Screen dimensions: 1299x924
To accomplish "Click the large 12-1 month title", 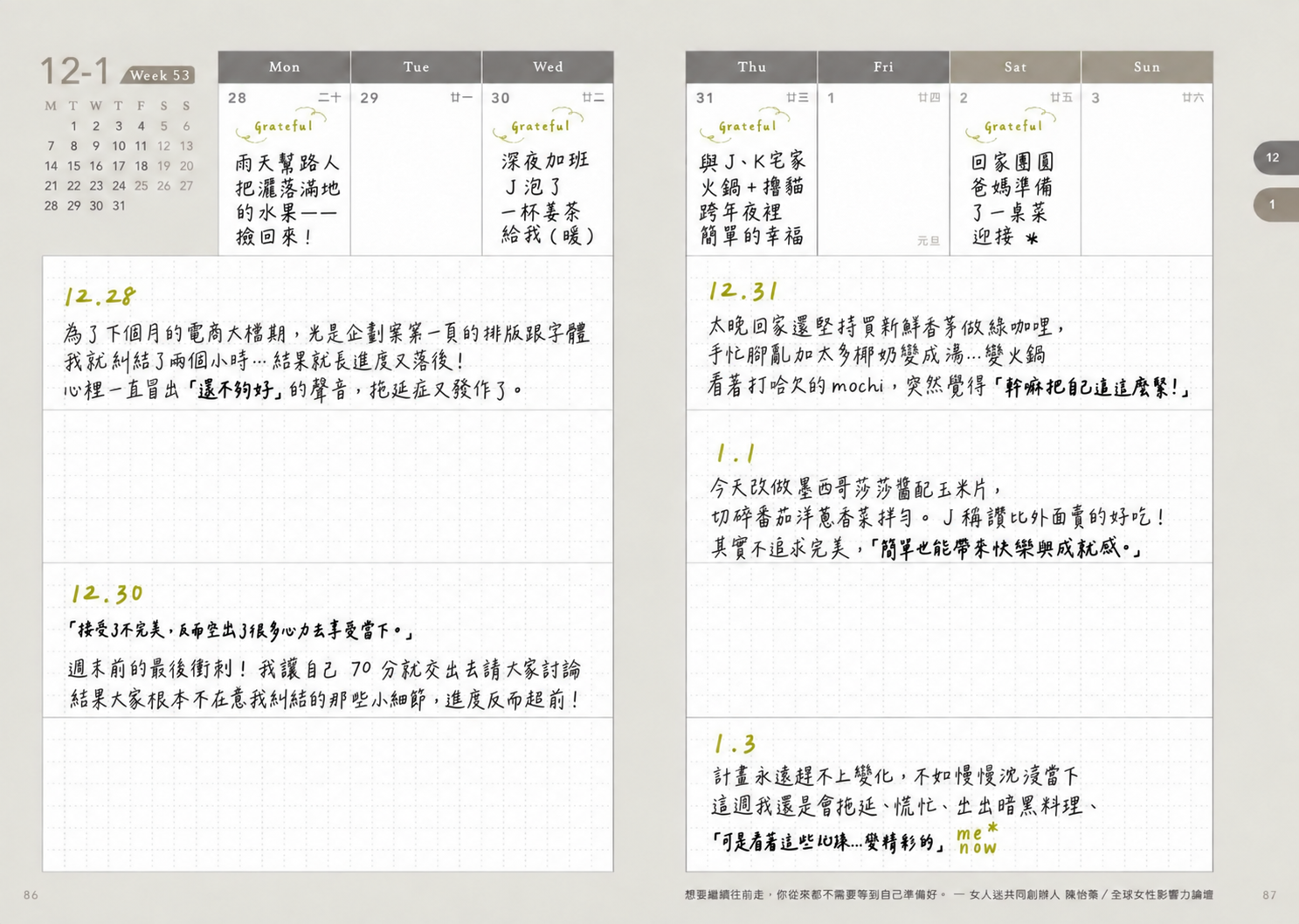I will click(75, 71).
